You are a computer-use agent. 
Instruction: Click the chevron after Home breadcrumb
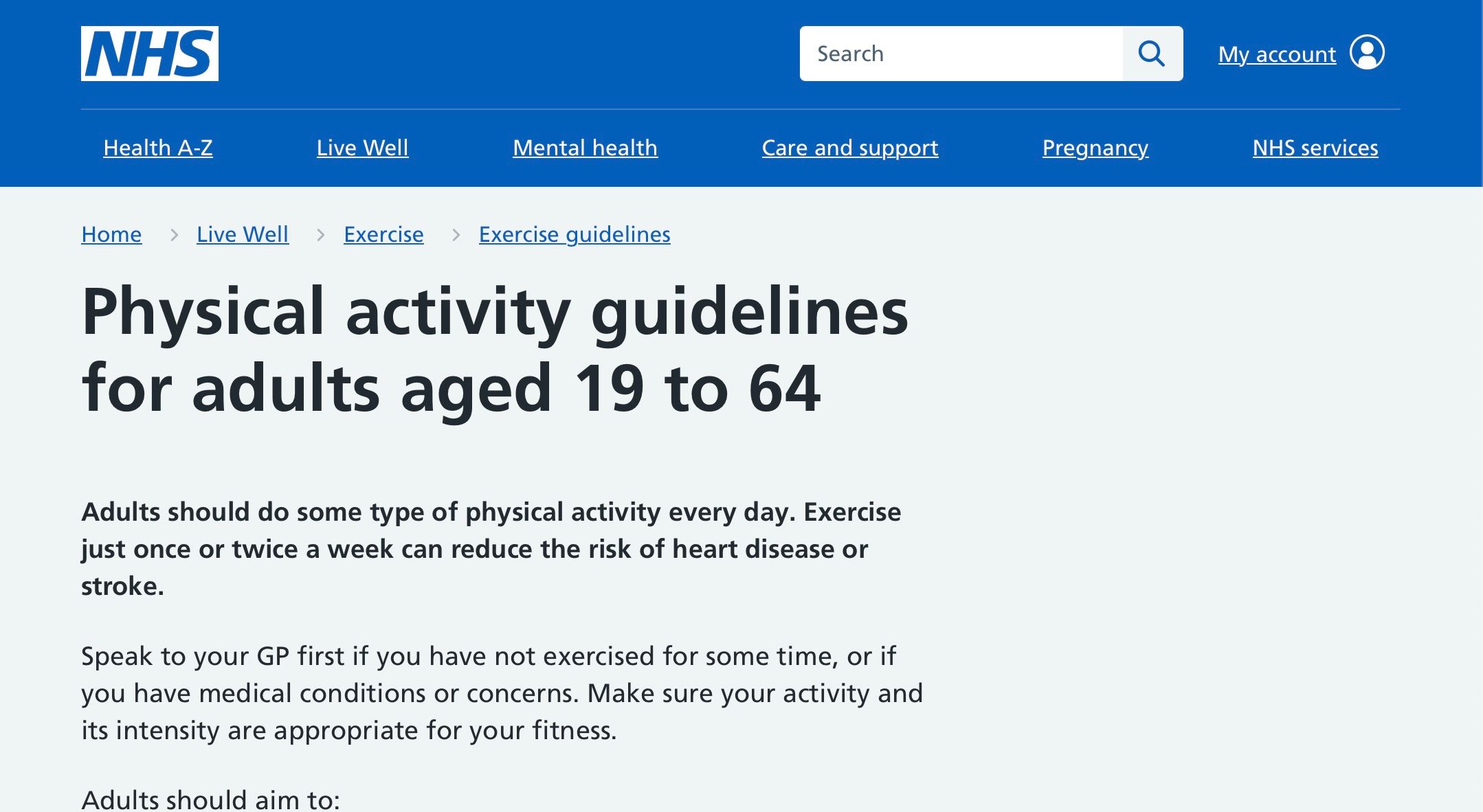click(175, 235)
